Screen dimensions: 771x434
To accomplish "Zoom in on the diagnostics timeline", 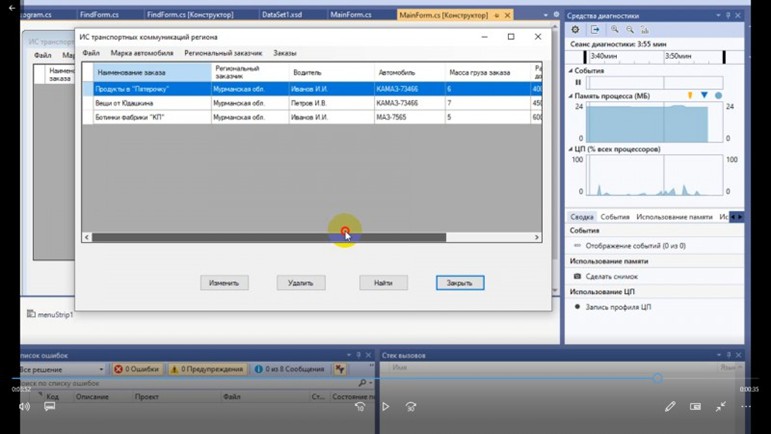I will (x=615, y=30).
